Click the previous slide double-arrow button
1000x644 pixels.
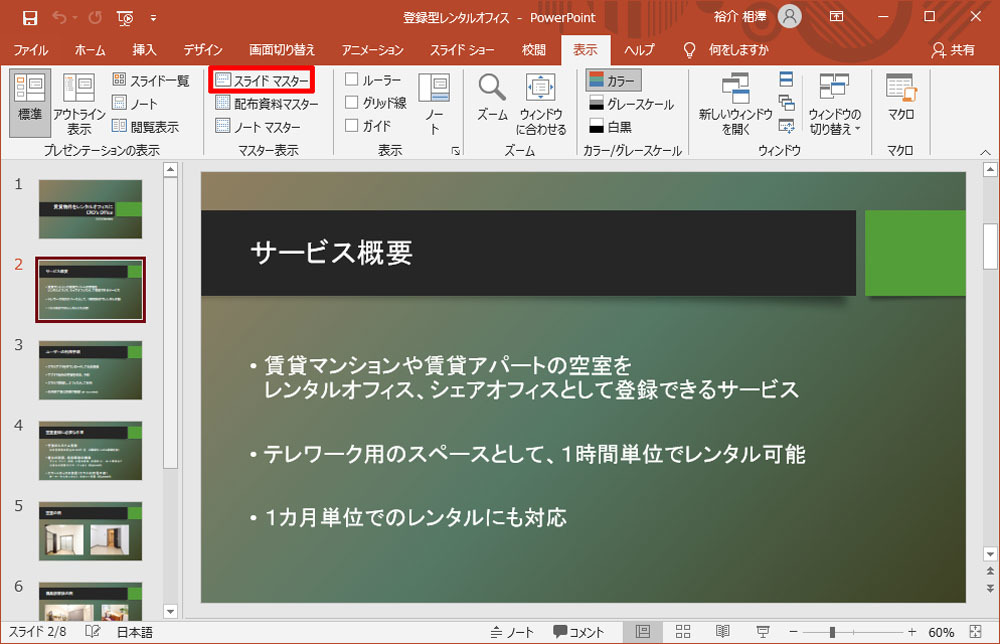point(990,571)
